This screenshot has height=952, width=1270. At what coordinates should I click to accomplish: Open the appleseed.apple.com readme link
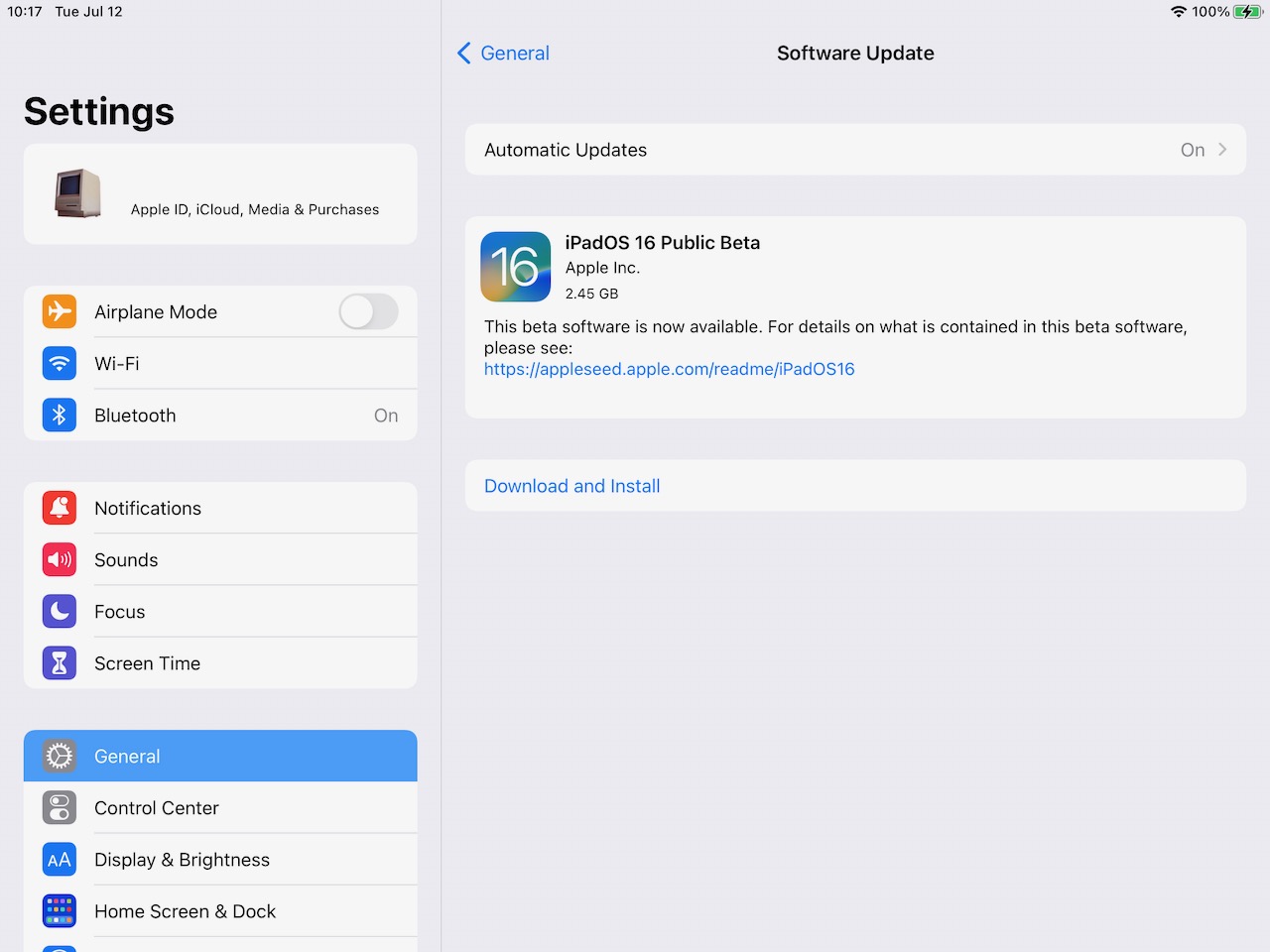pos(669,369)
